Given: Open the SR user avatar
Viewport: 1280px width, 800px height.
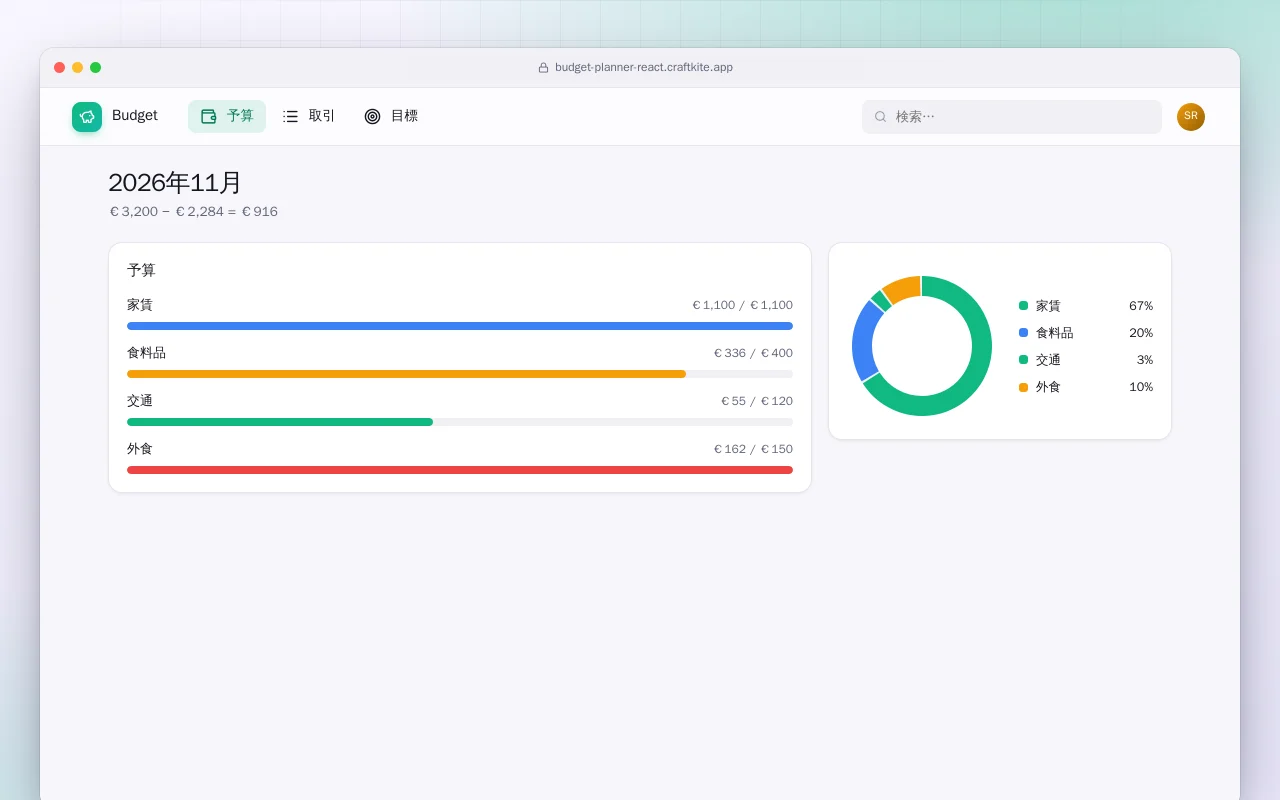Looking at the screenshot, I should [x=1191, y=117].
